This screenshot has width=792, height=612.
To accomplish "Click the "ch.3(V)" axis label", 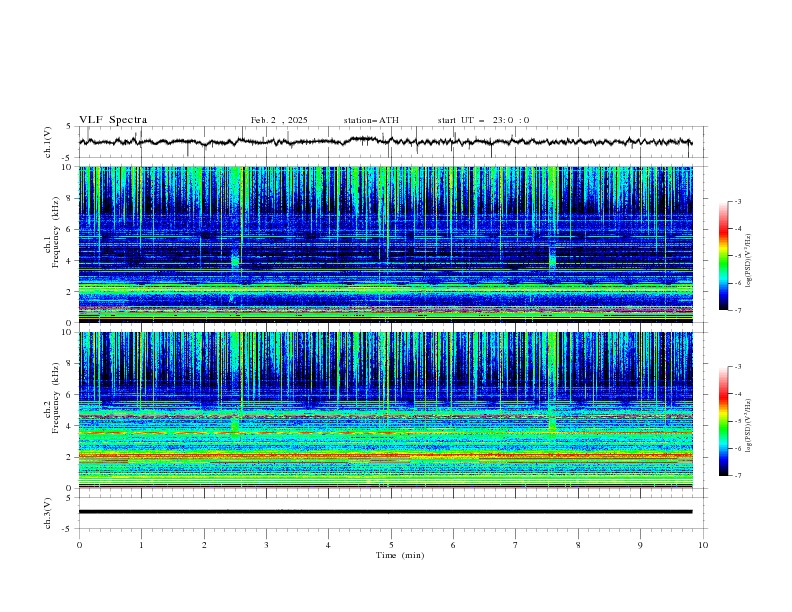I will coord(47,513).
